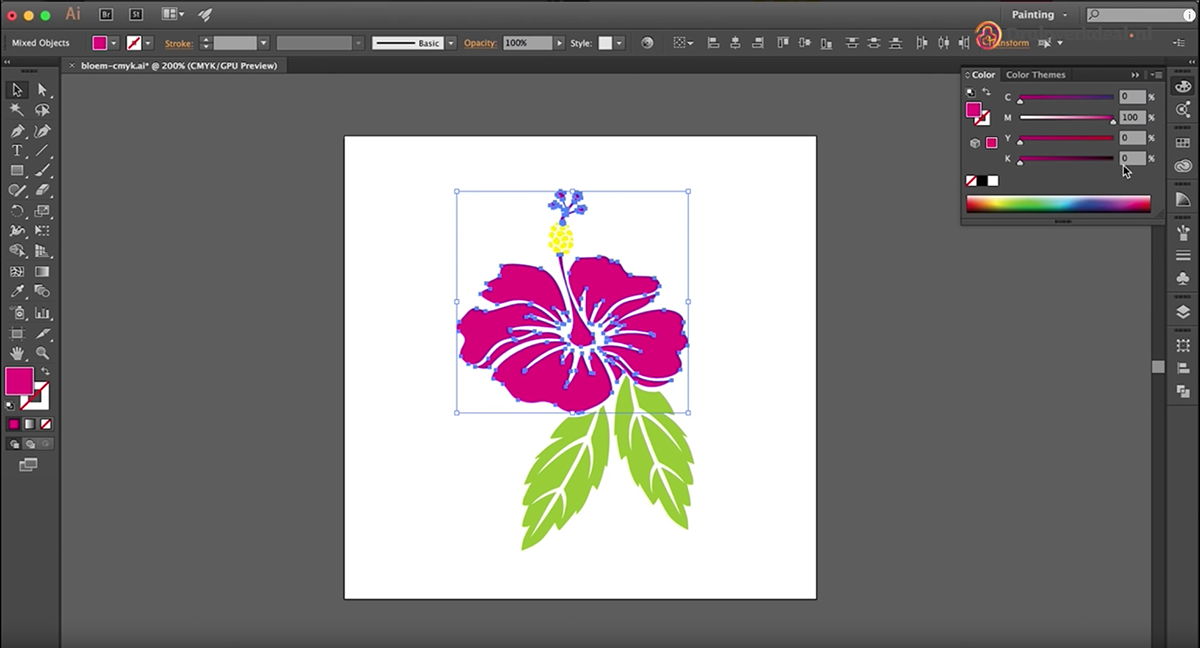
Task: Expand the Basic brush definition dropdown
Action: 451,43
